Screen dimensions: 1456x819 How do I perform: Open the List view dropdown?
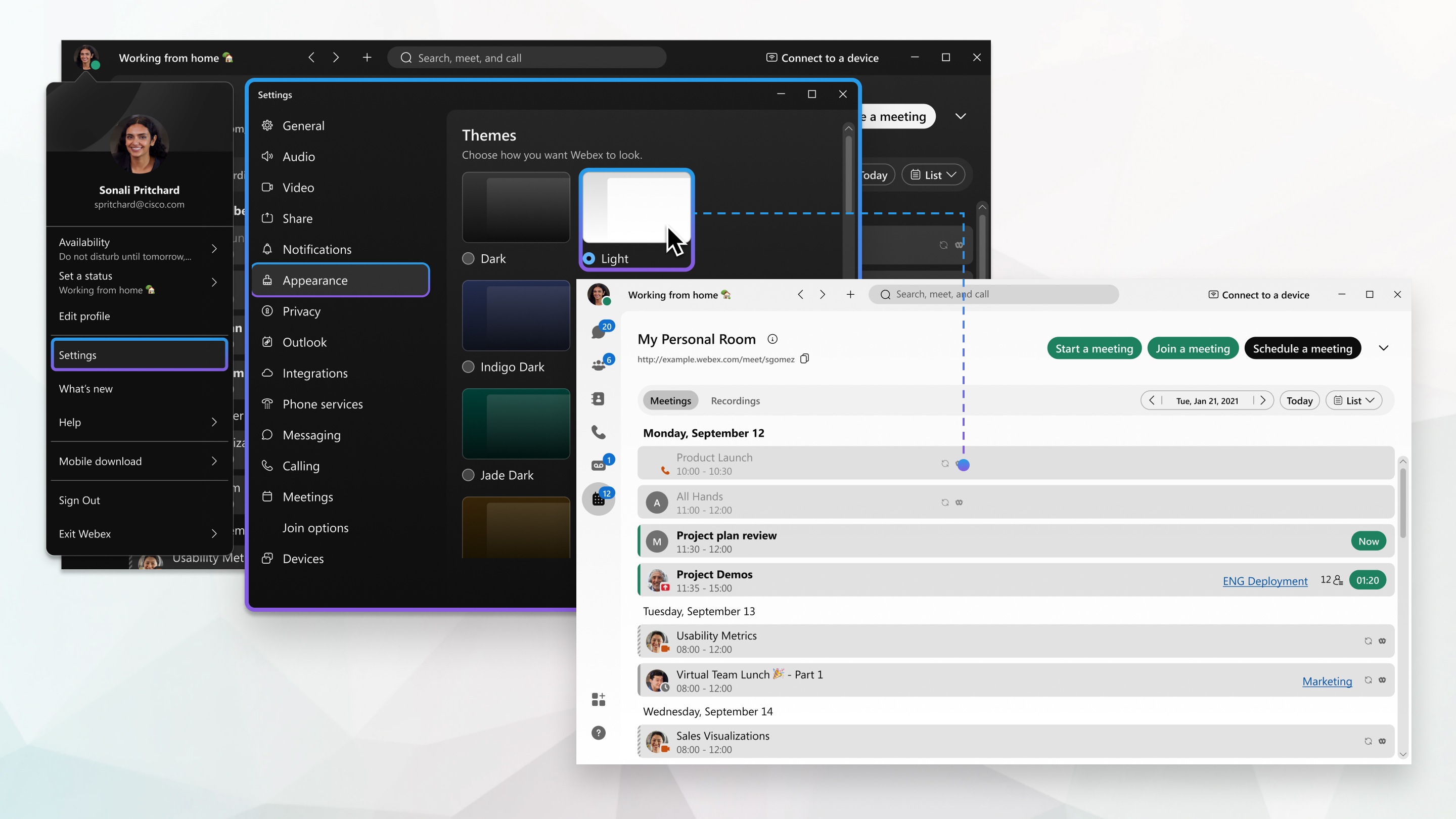pyautogui.click(x=1354, y=400)
